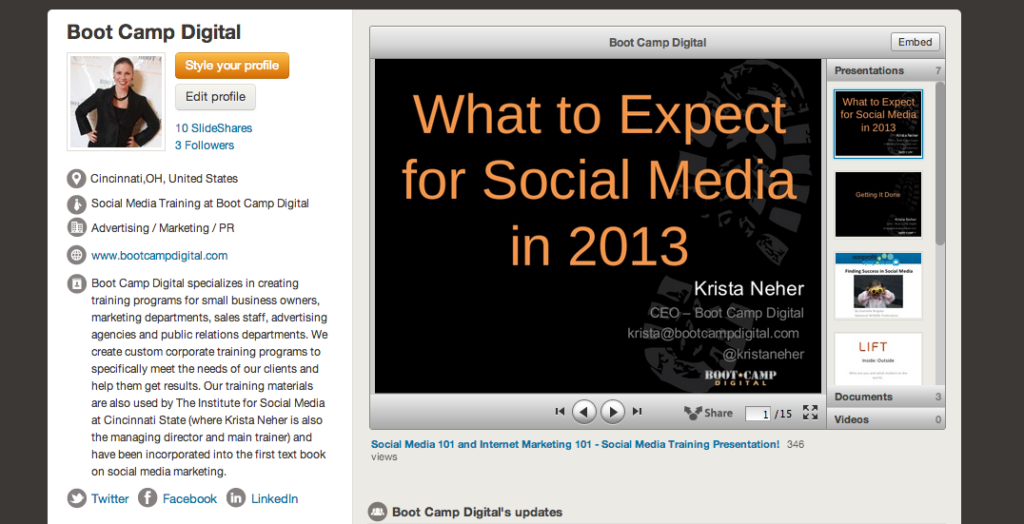Open the 10 SlideShares link

(x=213, y=128)
